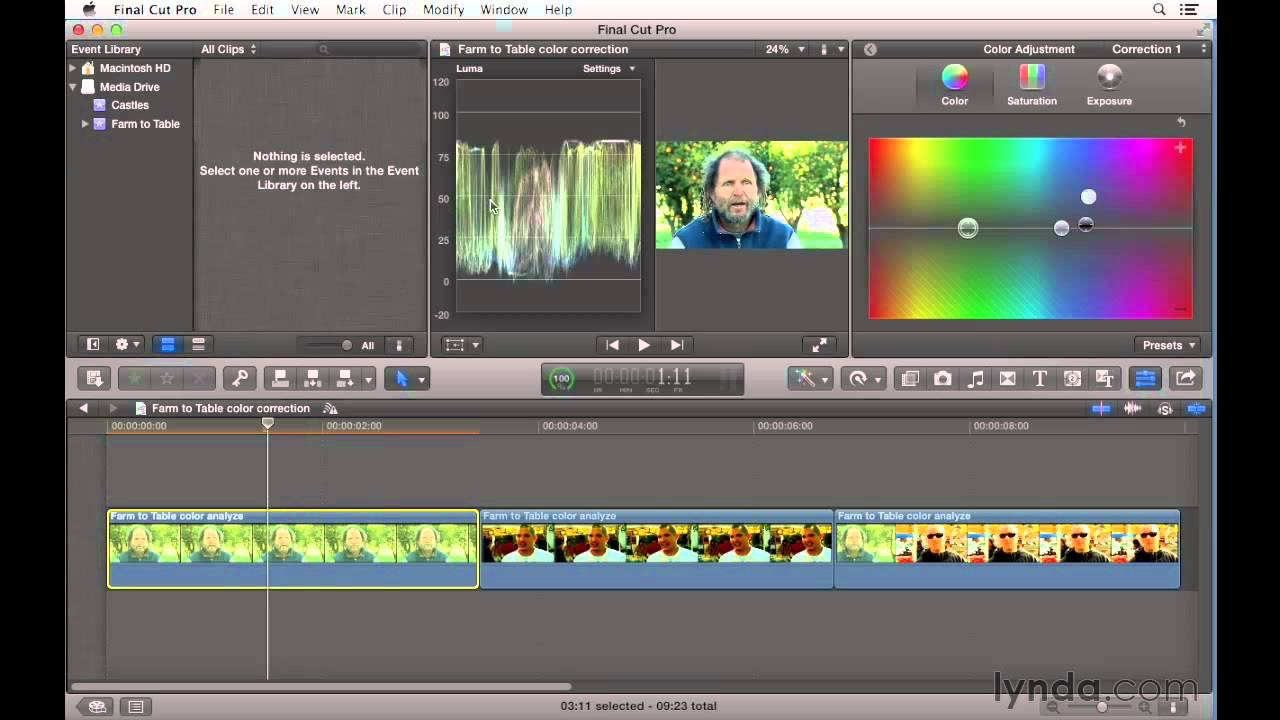Click the Connect clip edit button
The height and width of the screenshot is (720, 1280).
tap(280, 379)
